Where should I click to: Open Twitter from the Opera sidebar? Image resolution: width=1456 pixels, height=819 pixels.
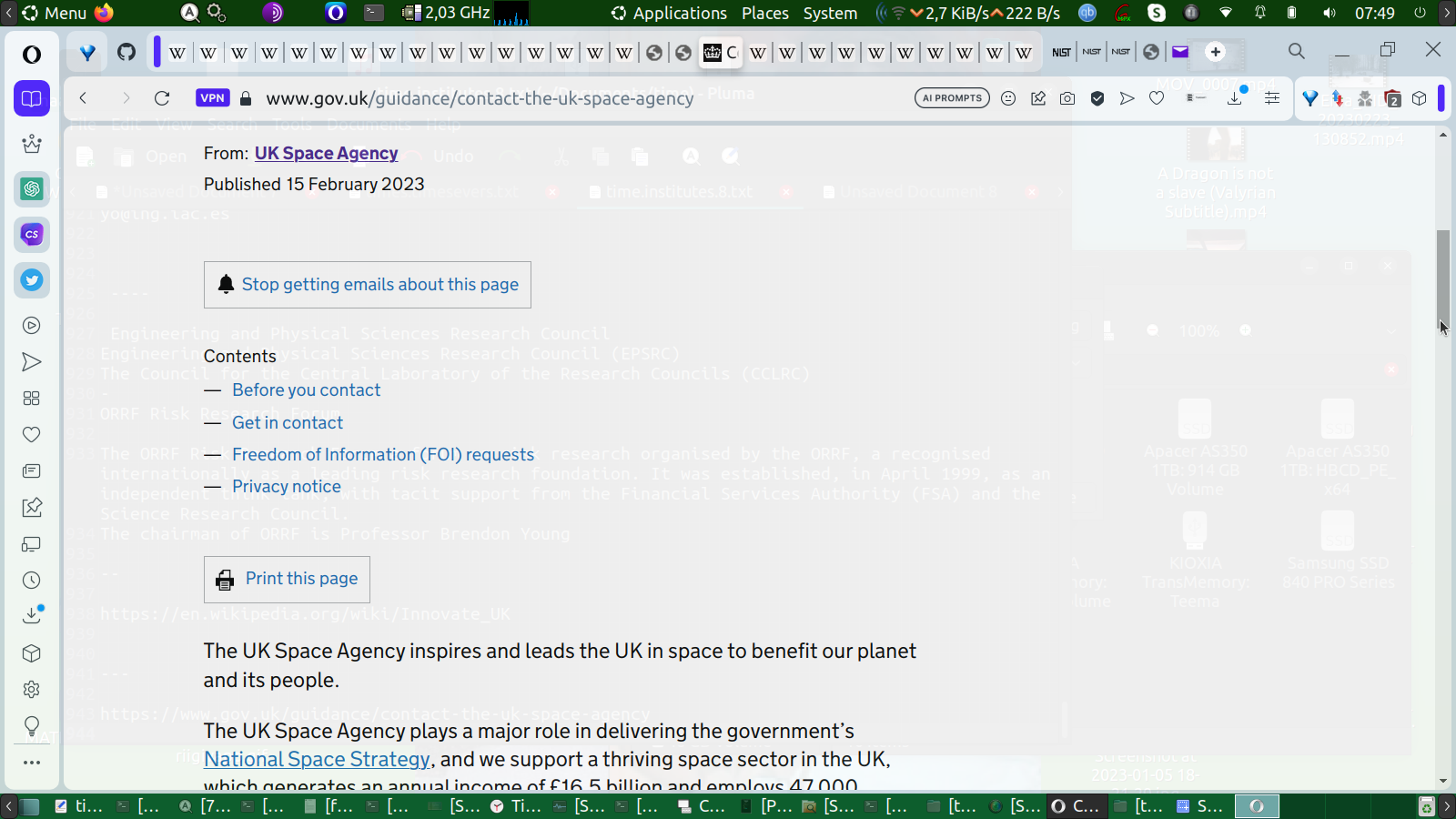click(32, 280)
